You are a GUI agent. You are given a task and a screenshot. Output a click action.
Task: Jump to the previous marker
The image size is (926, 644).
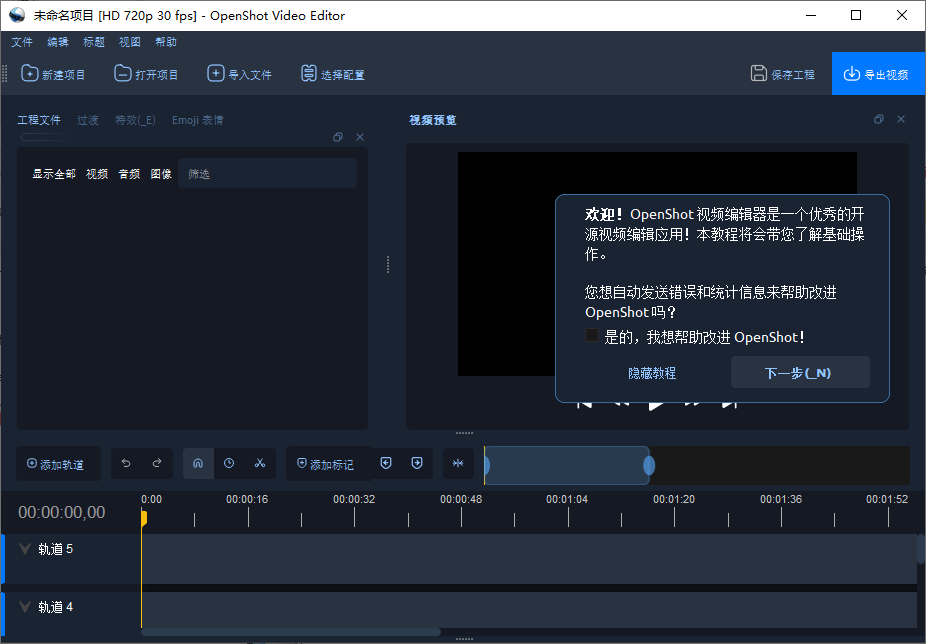(x=386, y=463)
